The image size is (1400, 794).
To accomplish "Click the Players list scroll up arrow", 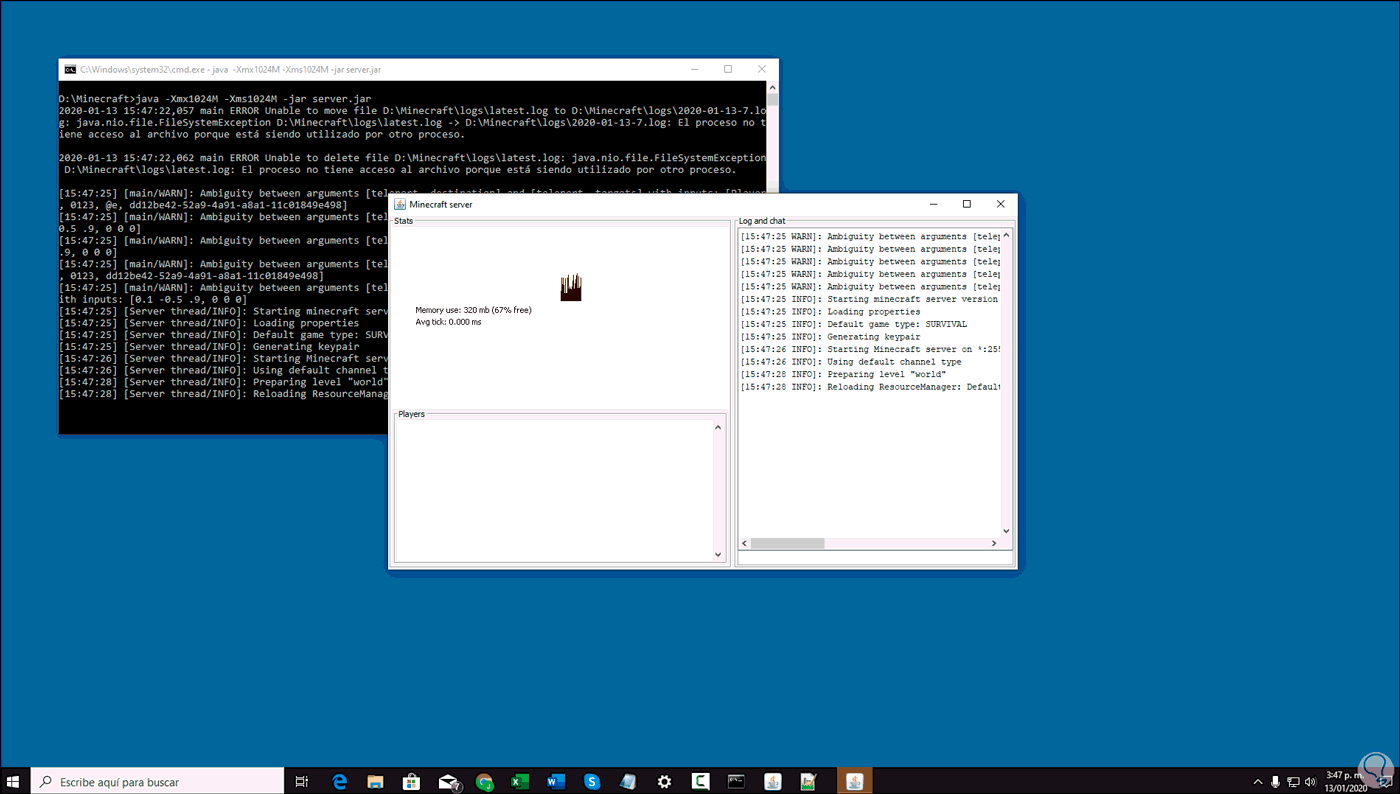I will tap(718, 428).
